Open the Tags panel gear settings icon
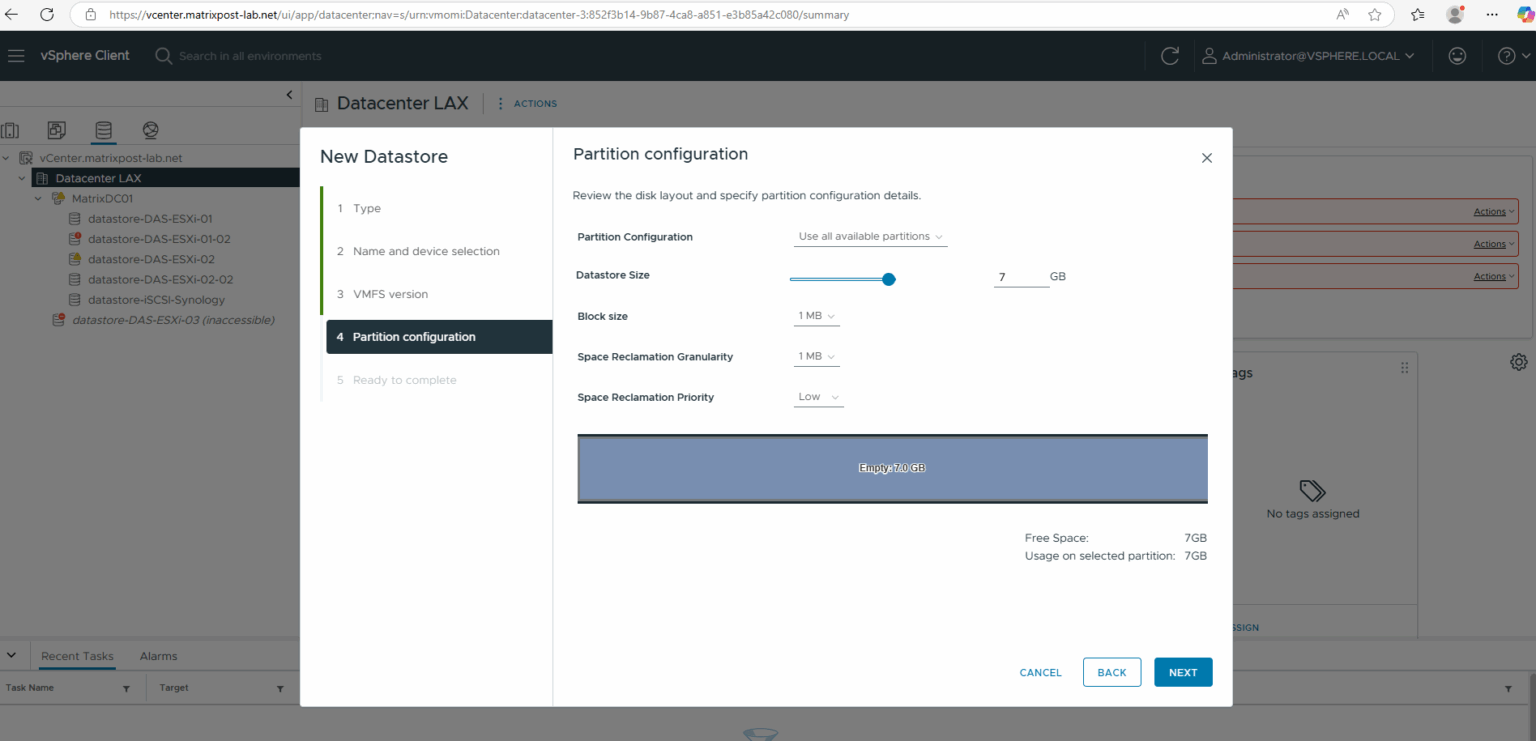The width and height of the screenshot is (1536, 741). click(1519, 361)
